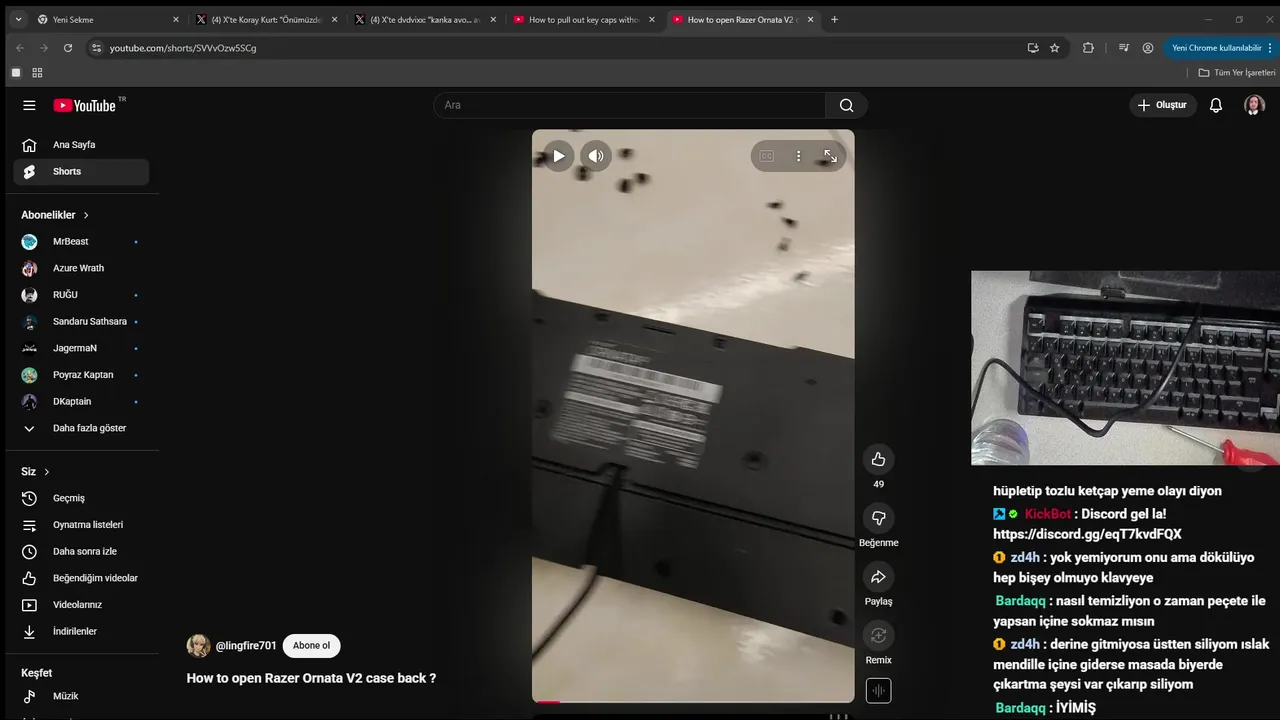Dislike the short (Beğenme)
1280x720 pixels.
pos(878,518)
